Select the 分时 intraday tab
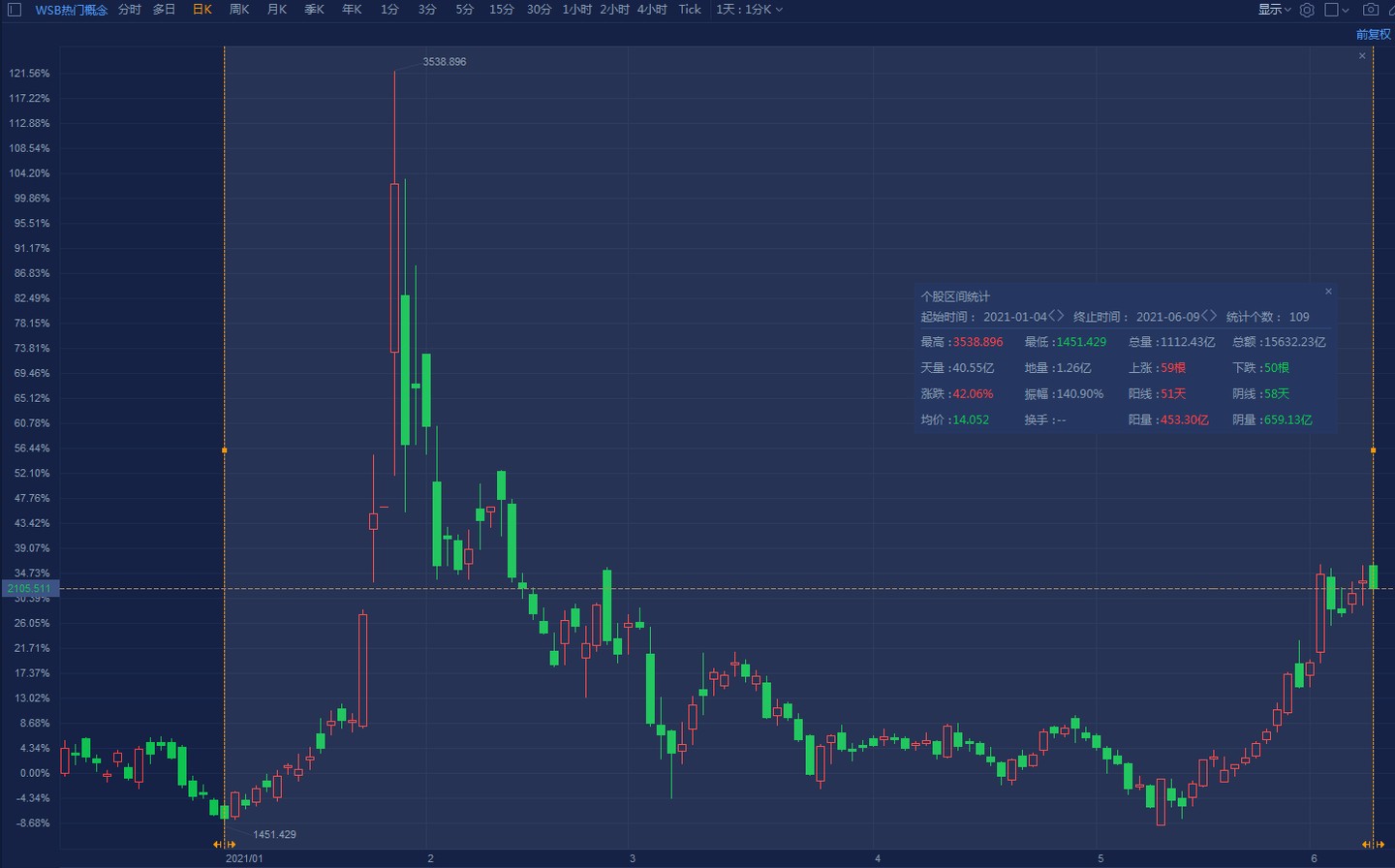This screenshot has height=868, width=1395. pos(129,10)
